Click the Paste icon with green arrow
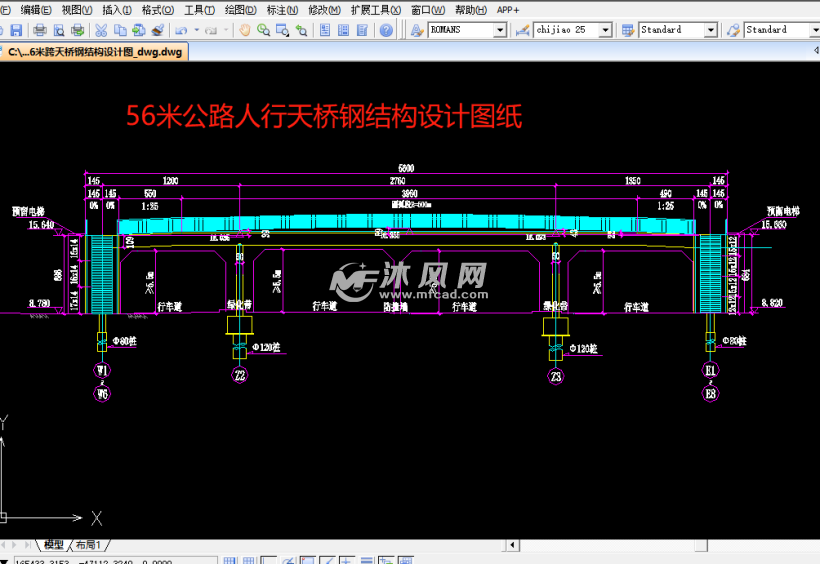Image resolution: width=820 pixels, height=564 pixels. point(139,30)
